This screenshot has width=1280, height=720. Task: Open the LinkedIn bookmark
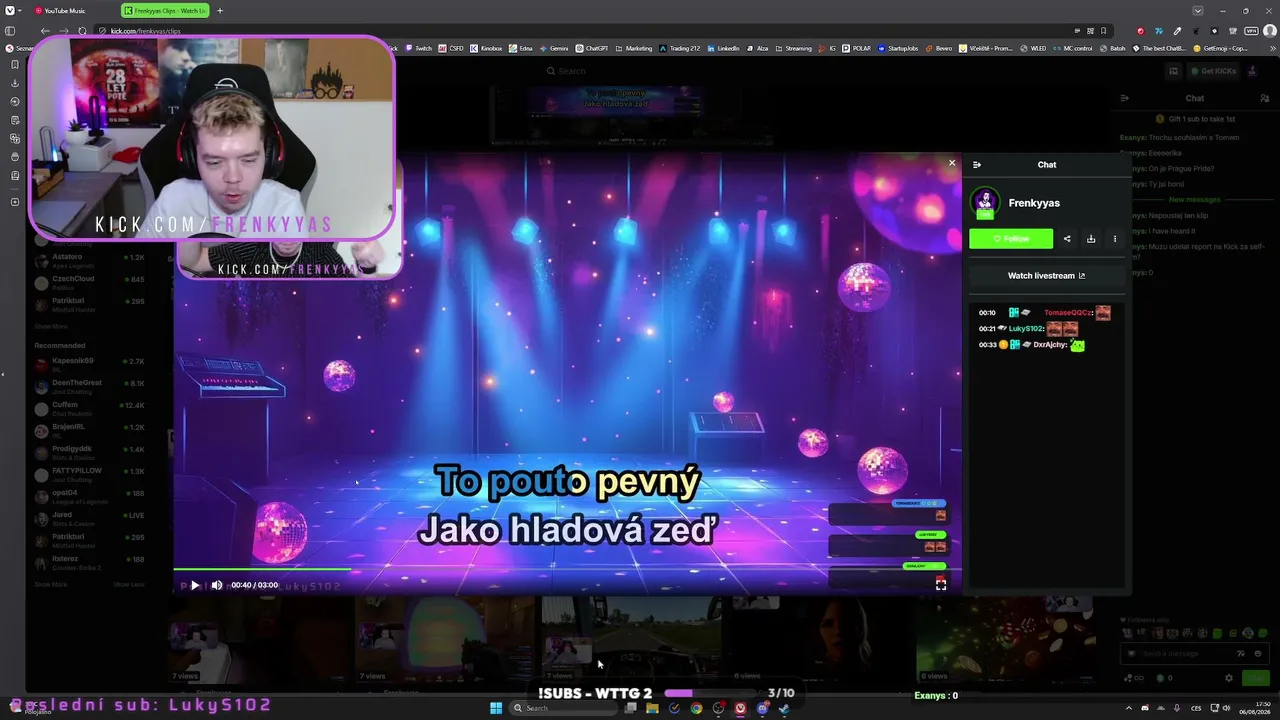click(724, 48)
